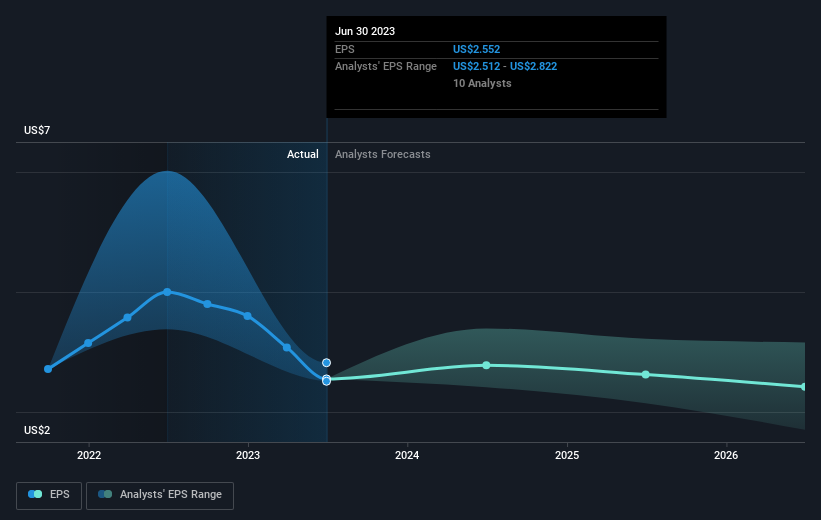Select the EPS peak data point mid-2022
The width and height of the screenshot is (821, 520).
(x=167, y=292)
